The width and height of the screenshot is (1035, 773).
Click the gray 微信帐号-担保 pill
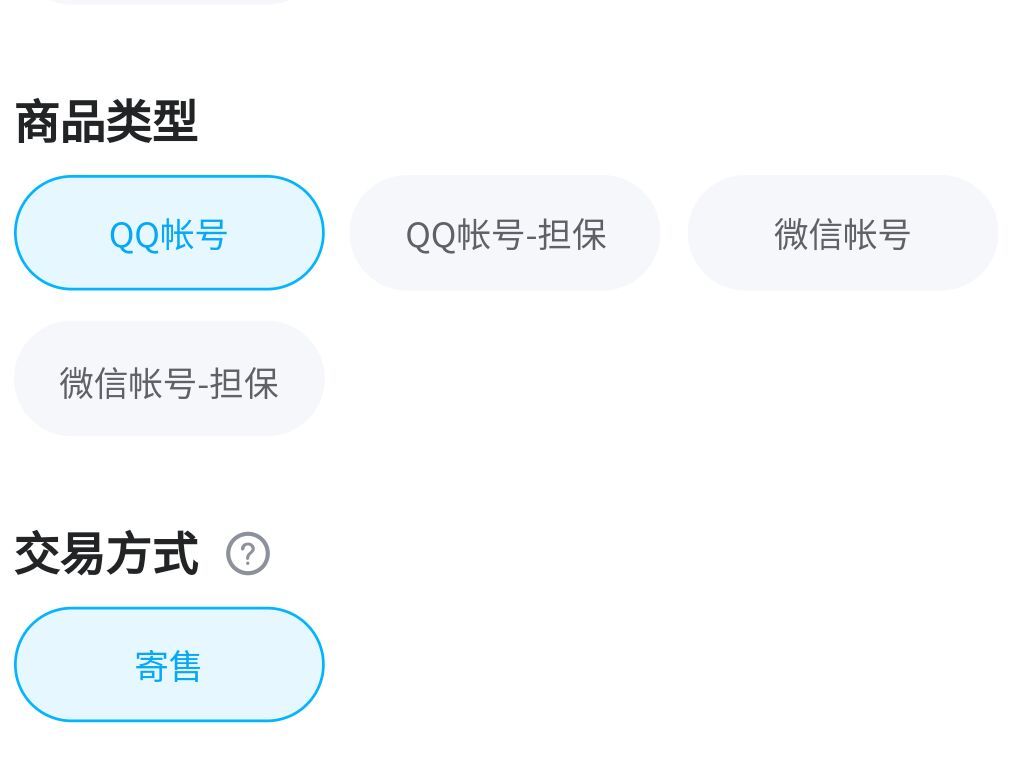coord(169,379)
